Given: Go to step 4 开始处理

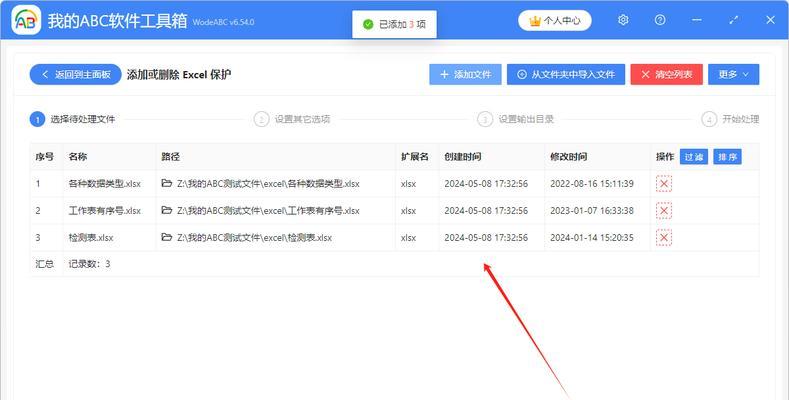Looking at the screenshot, I should (x=730, y=119).
